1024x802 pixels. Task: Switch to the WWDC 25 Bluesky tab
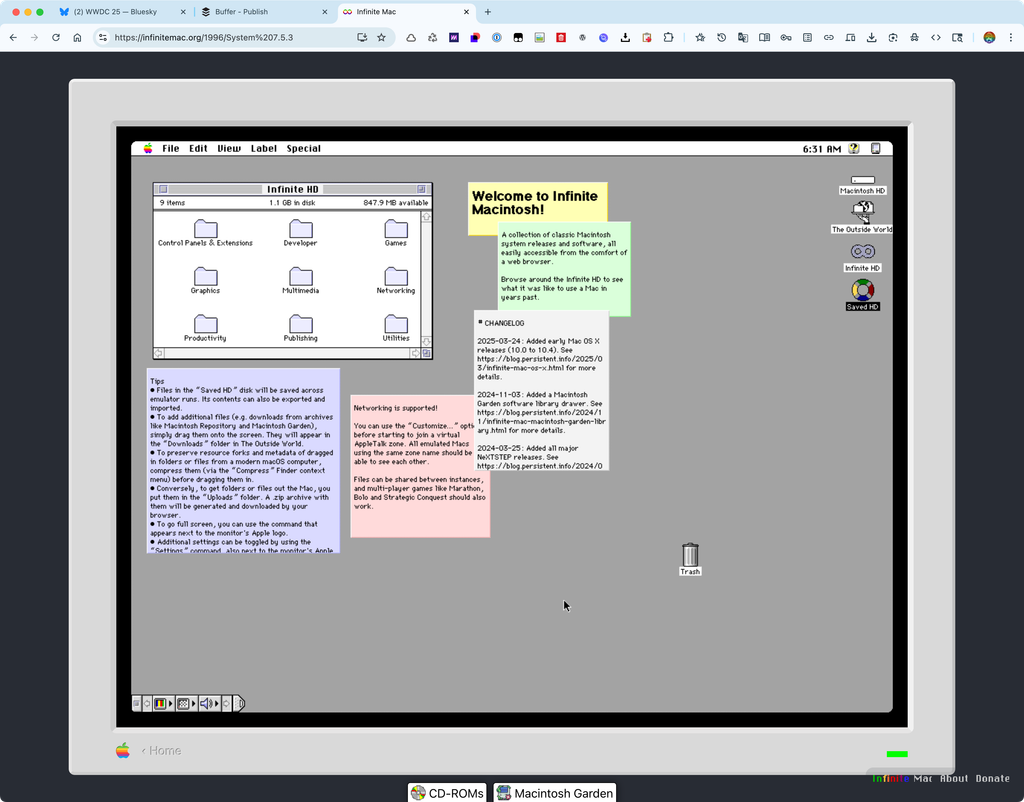(x=121, y=12)
